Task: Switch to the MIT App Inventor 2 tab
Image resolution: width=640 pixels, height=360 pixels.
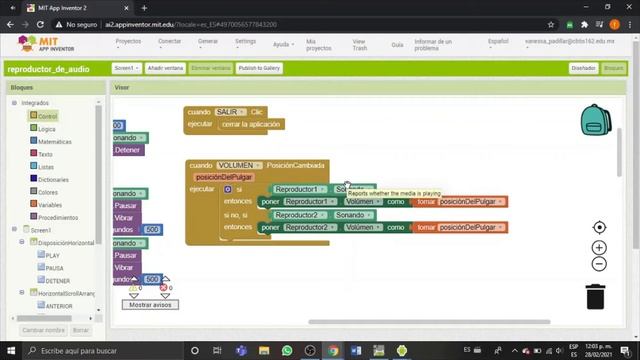Action: (78, 8)
